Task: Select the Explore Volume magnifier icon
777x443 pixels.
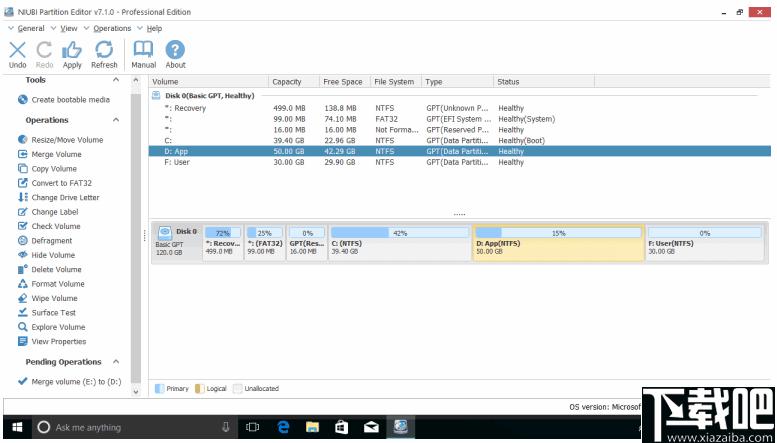Action: click(x=22, y=327)
